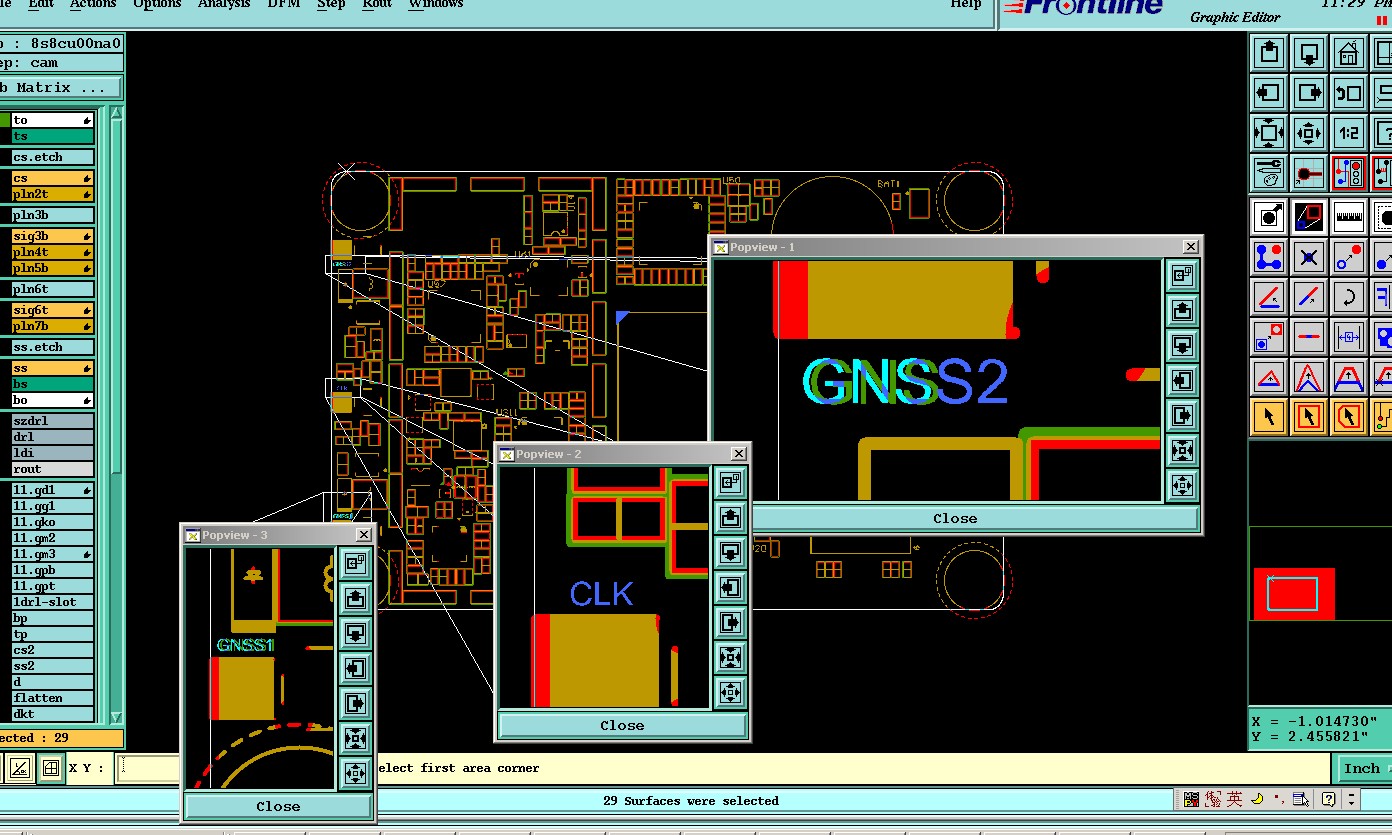
Task: Select the rotate curved arrow tool
Action: (x=1349, y=297)
